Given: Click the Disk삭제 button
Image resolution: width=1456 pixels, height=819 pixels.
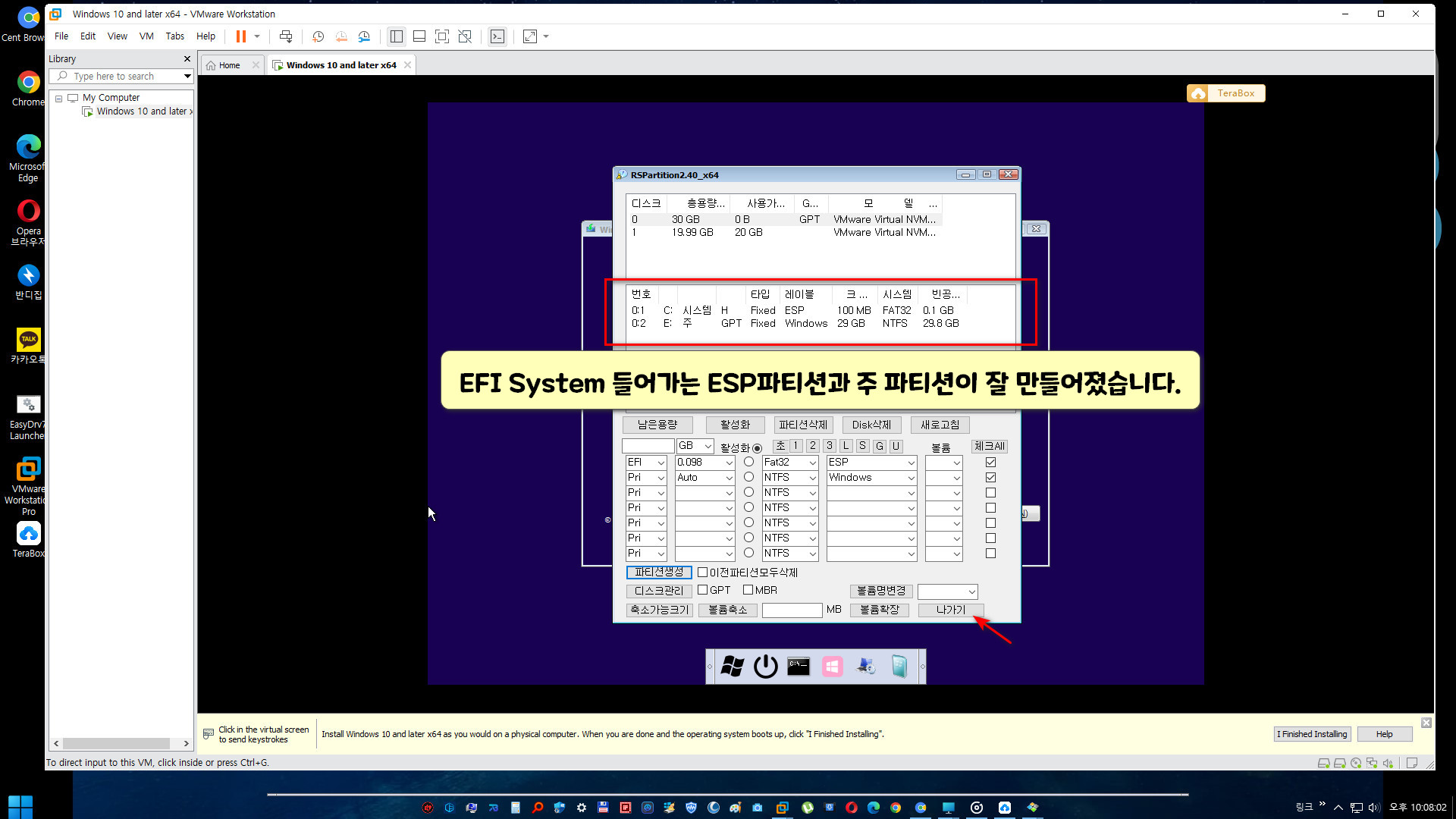Looking at the screenshot, I should [871, 425].
